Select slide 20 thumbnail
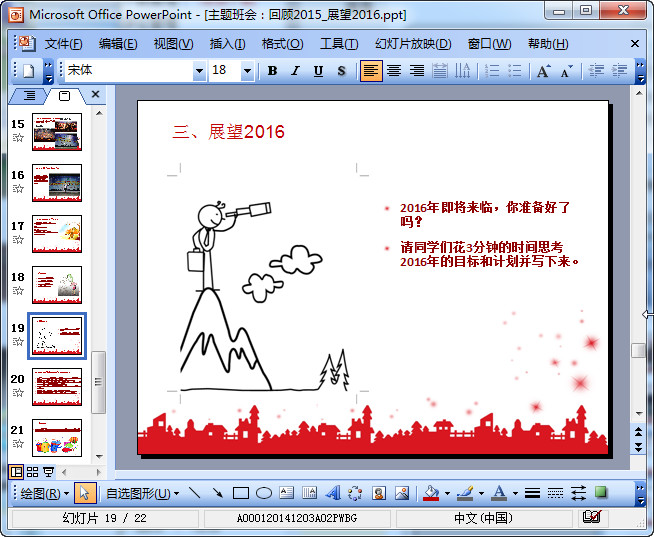 click(x=57, y=387)
